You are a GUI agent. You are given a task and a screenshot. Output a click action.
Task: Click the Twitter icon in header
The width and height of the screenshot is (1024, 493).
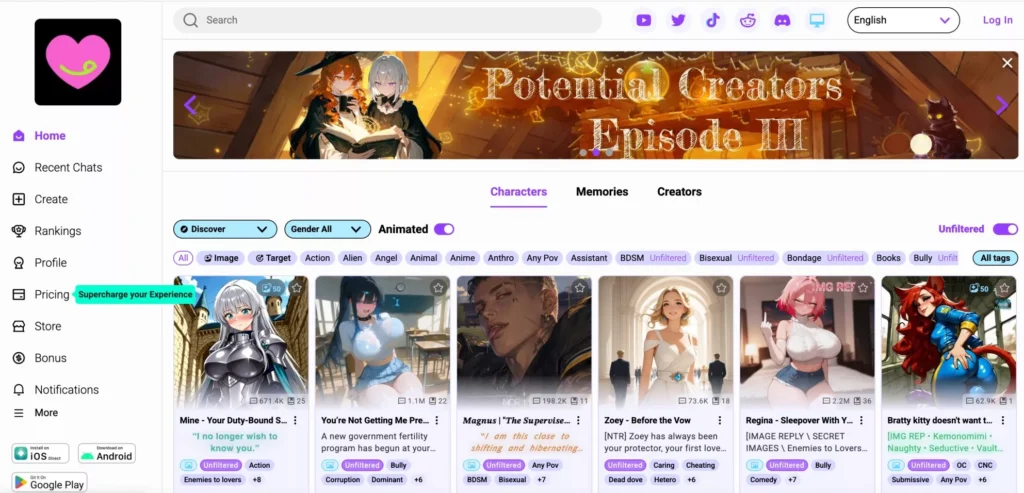(679, 20)
